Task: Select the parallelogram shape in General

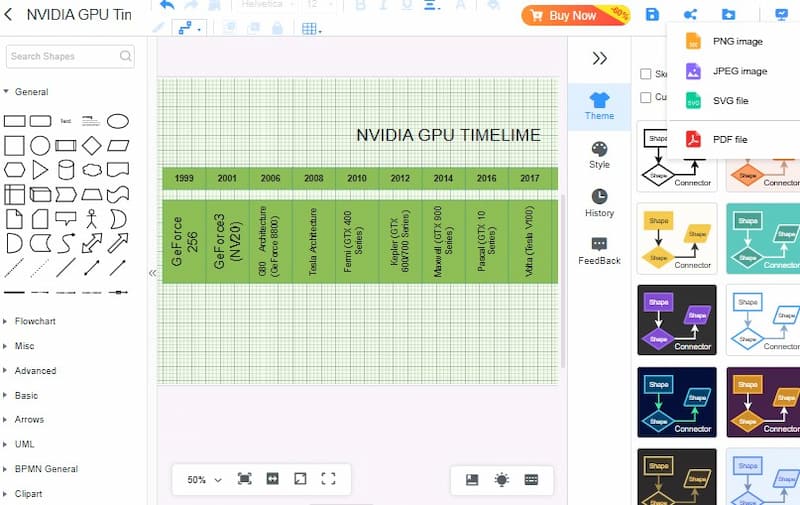Action: (118, 145)
